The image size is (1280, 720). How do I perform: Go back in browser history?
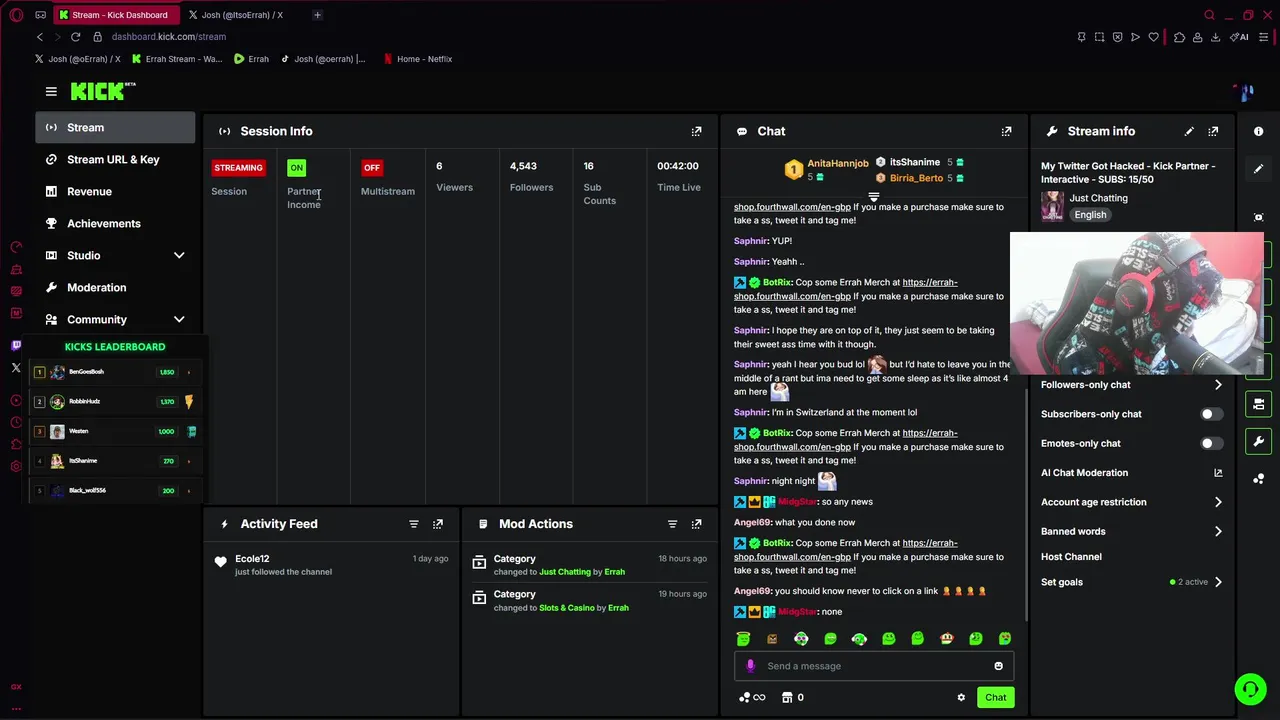pyautogui.click(x=40, y=37)
